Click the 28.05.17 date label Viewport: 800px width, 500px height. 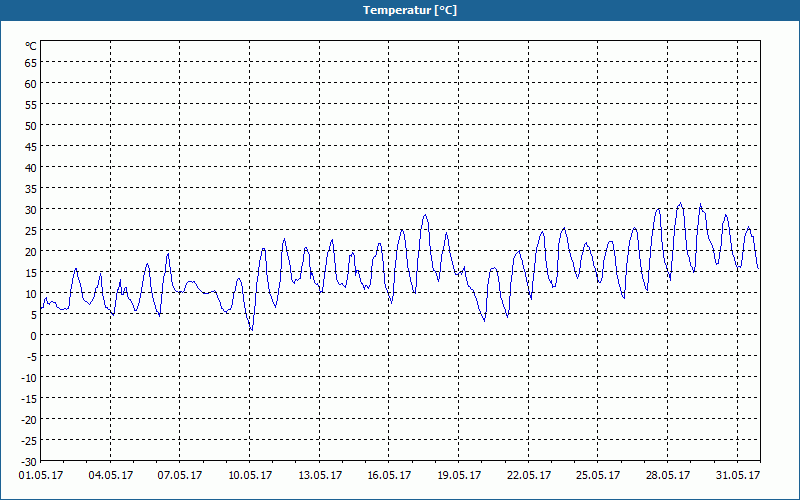tap(668, 476)
